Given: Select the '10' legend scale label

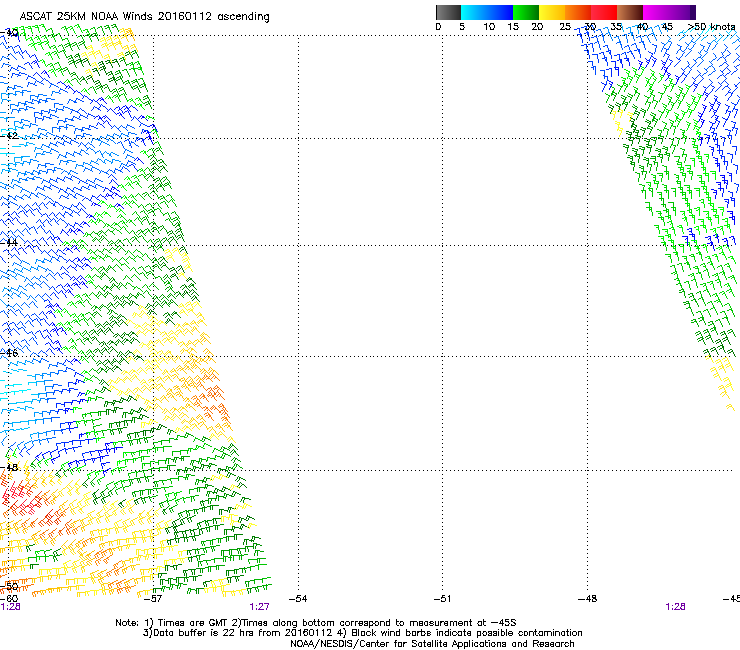Looking at the screenshot, I should [x=489, y=27].
